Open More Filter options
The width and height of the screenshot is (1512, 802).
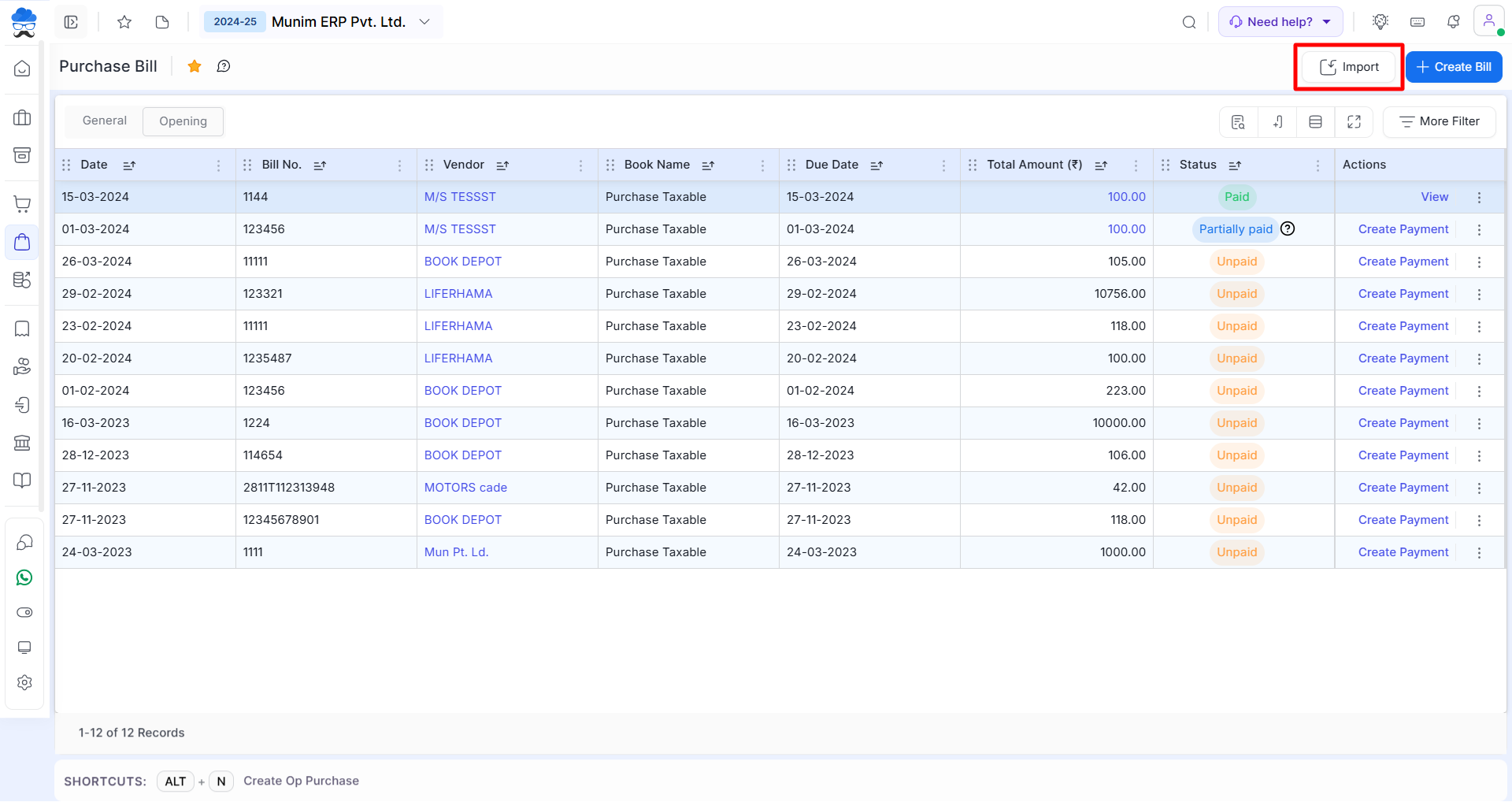(x=1439, y=121)
